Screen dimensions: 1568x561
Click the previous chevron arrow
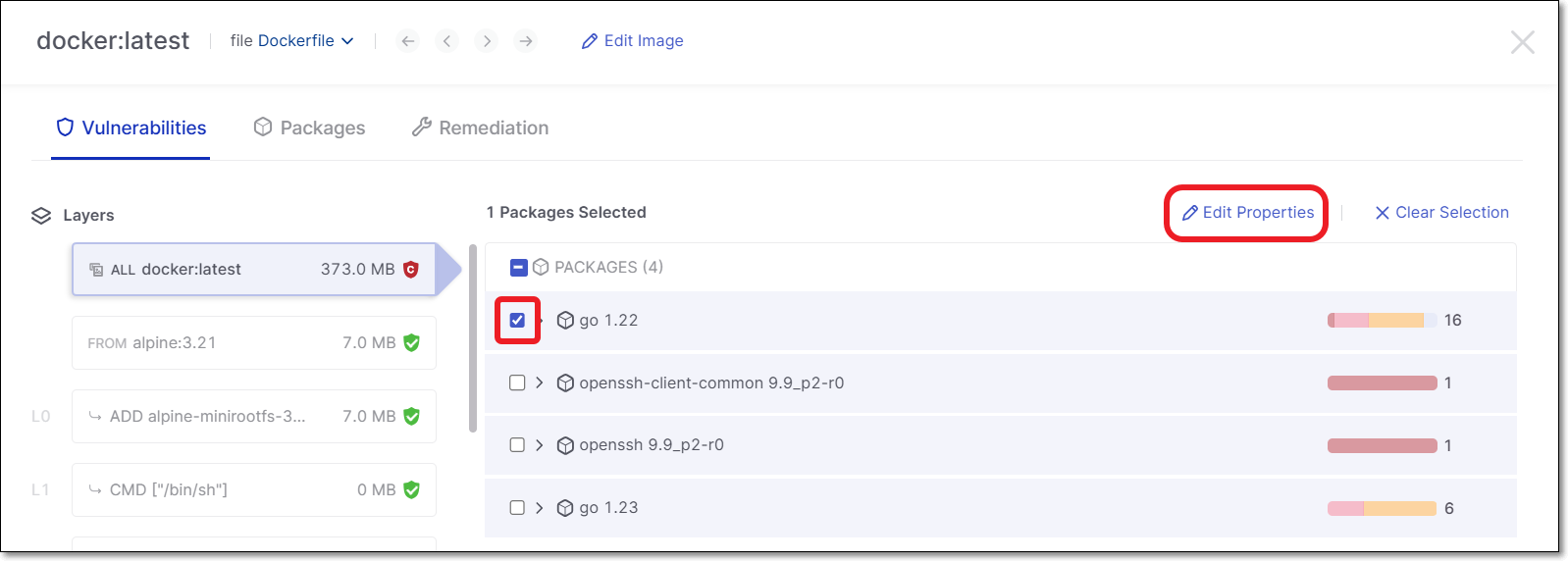(447, 41)
